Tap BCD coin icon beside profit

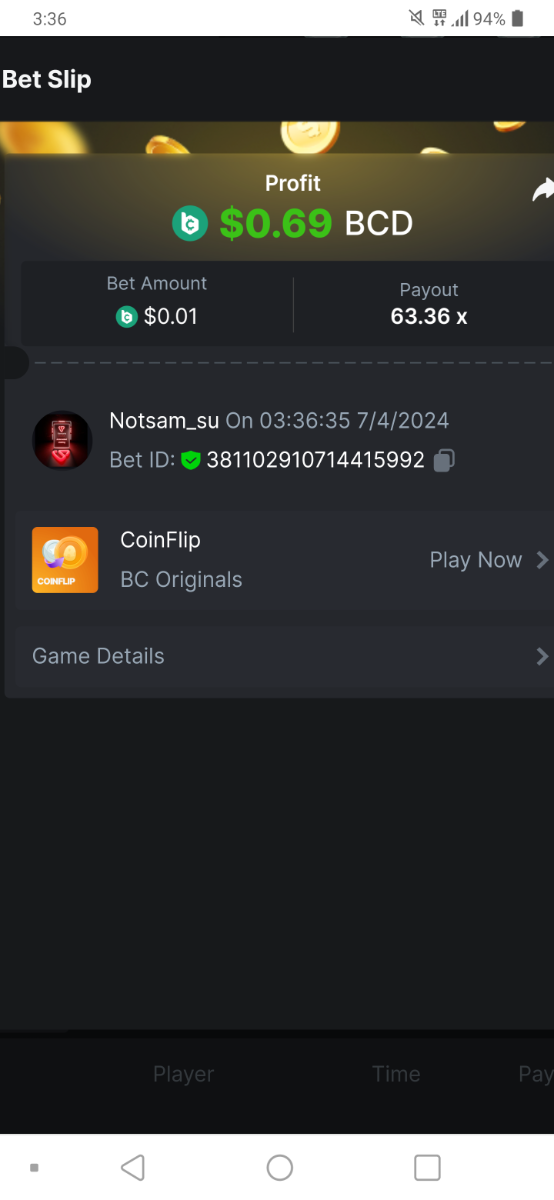point(189,223)
